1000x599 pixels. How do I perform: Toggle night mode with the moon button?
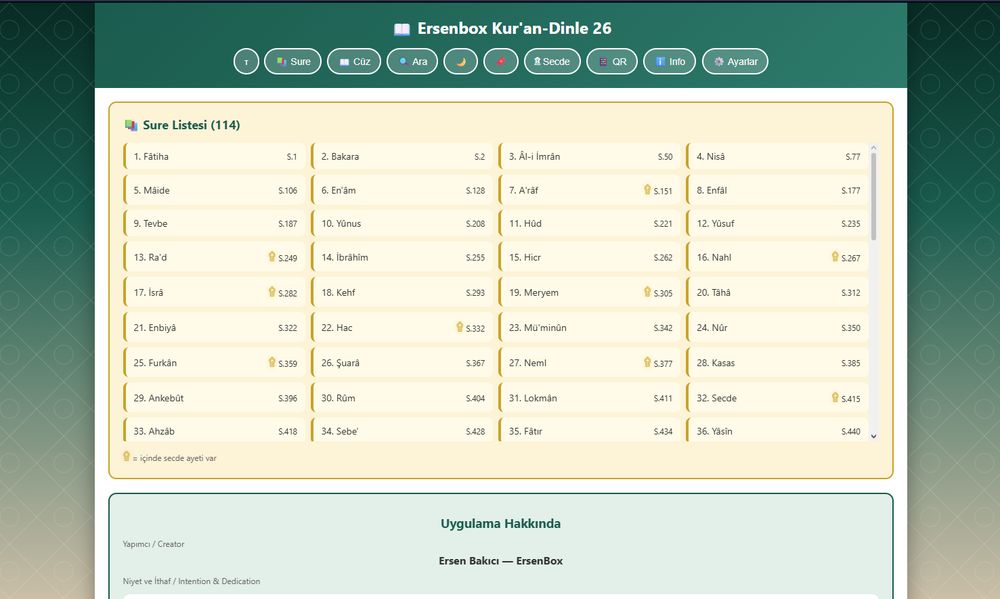[460, 62]
